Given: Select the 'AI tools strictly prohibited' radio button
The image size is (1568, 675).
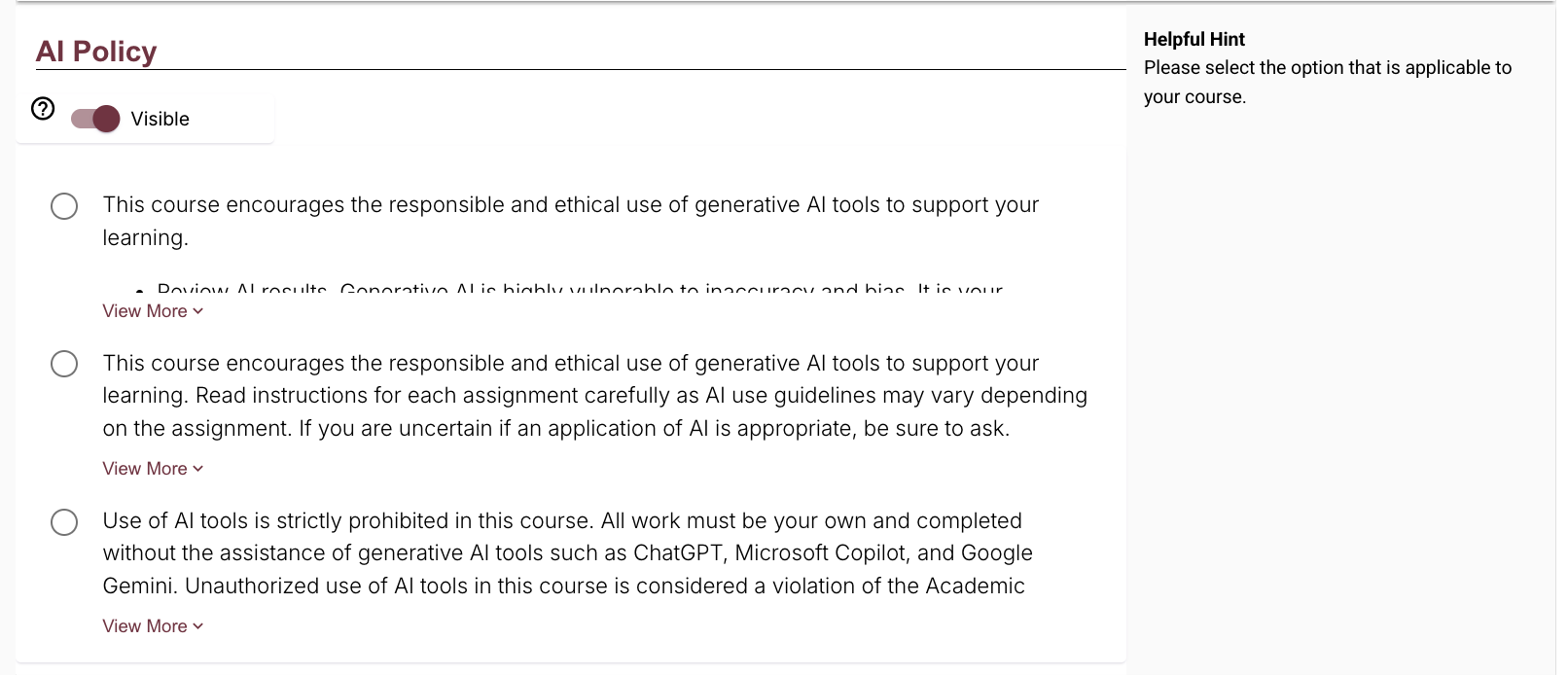Looking at the screenshot, I should tap(64, 522).
